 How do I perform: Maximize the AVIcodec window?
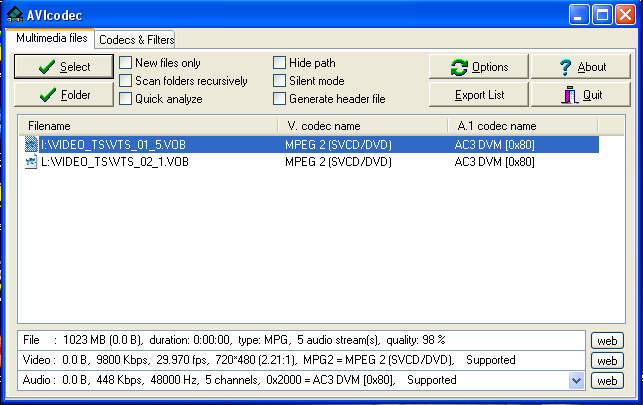[602, 15]
